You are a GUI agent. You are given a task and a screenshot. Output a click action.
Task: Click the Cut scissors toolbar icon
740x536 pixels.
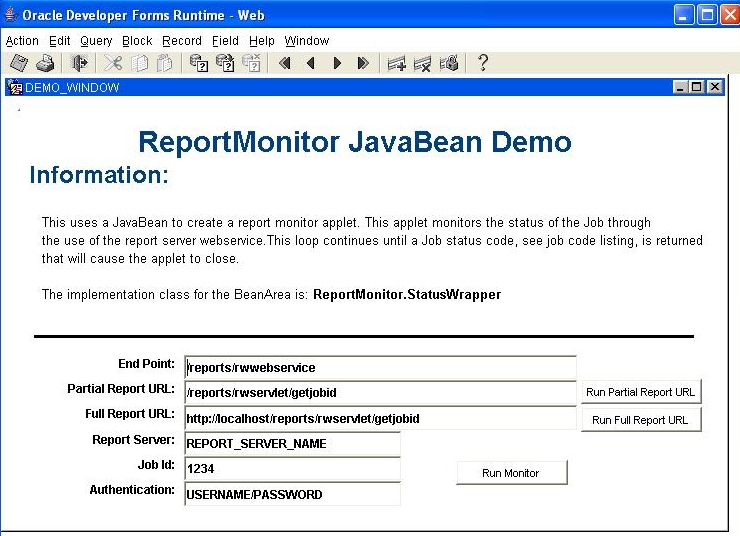pos(113,63)
